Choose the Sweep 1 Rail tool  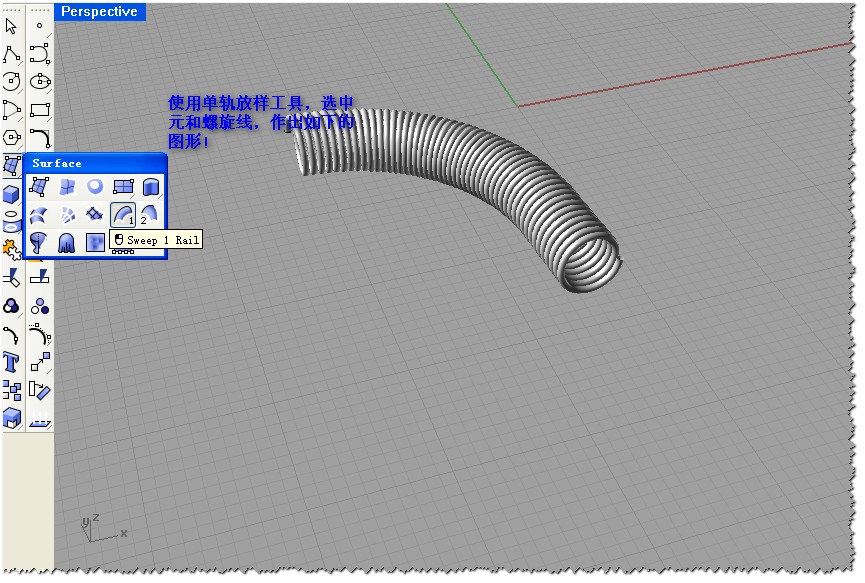pos(123,215)
